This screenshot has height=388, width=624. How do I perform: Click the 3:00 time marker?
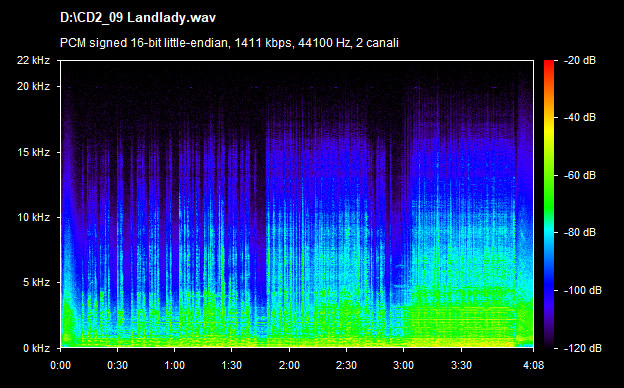[x=404, y=365]
